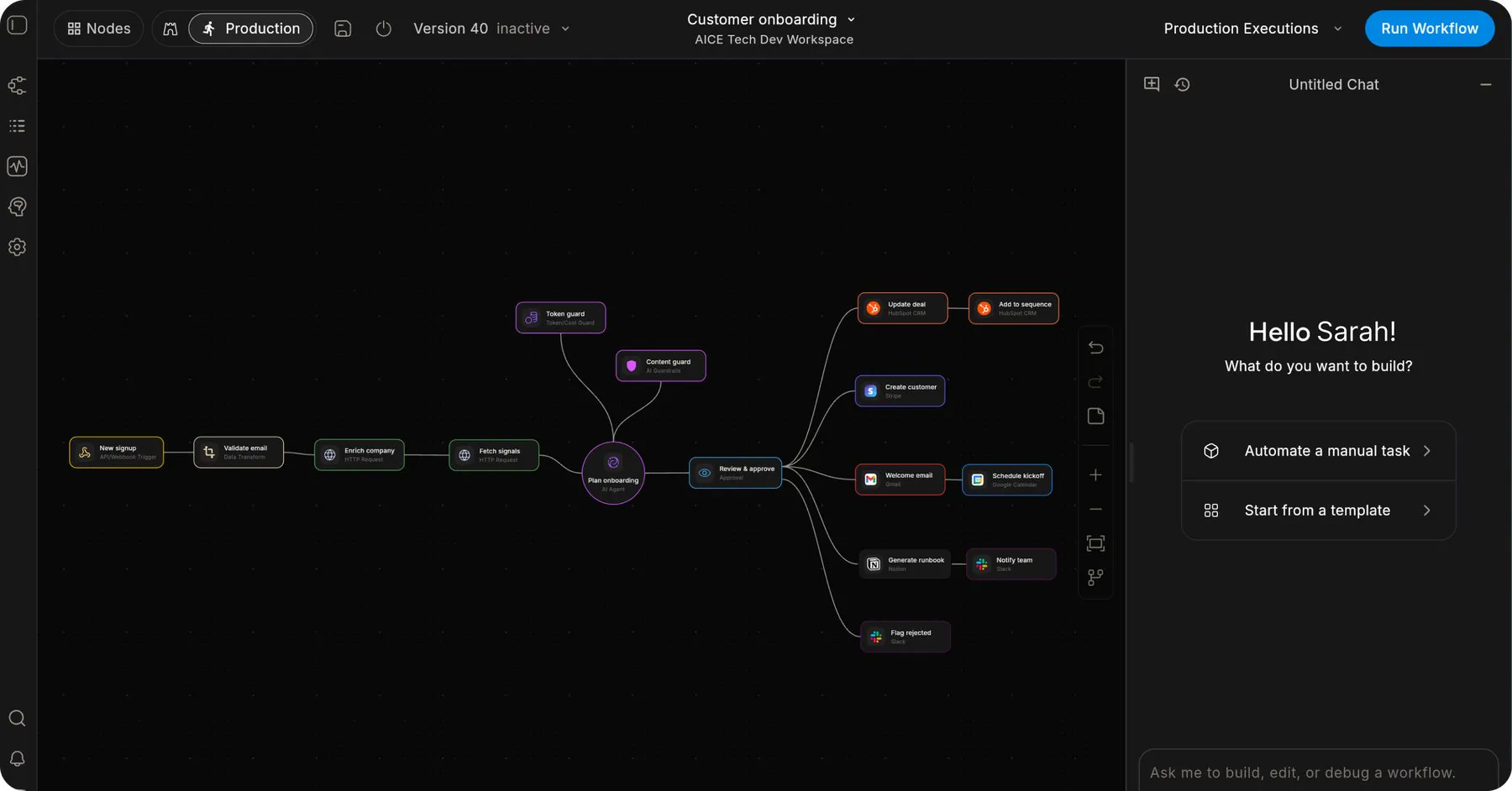Click the fit-to-view canvas icon
The height and width of the screenshot is (791, 1512).
click(1095, 543)
